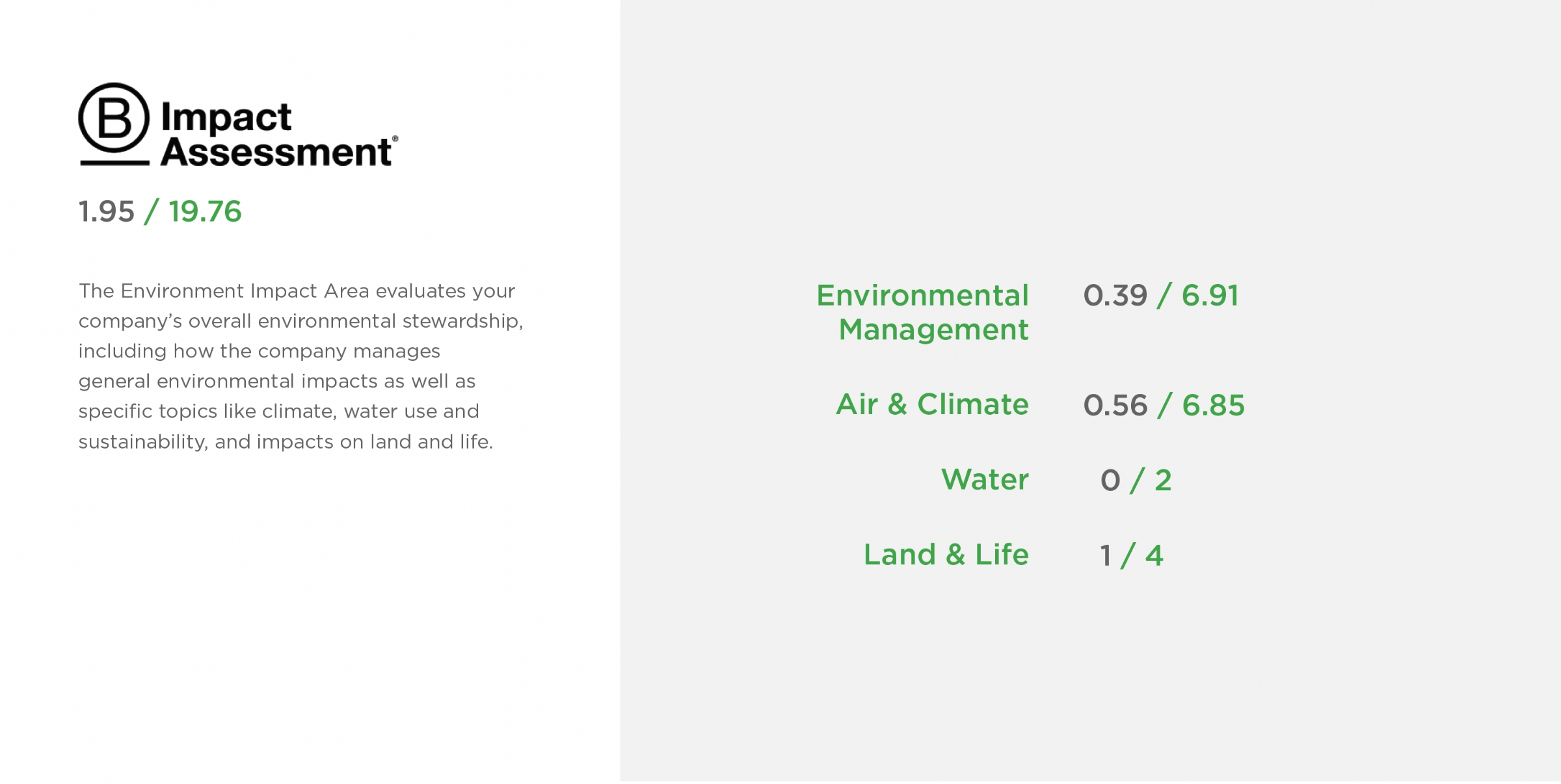This screenshot has height=784, width=1561.
Task: Click the 6.85 maximum points value
Action: click(1213, 406)
